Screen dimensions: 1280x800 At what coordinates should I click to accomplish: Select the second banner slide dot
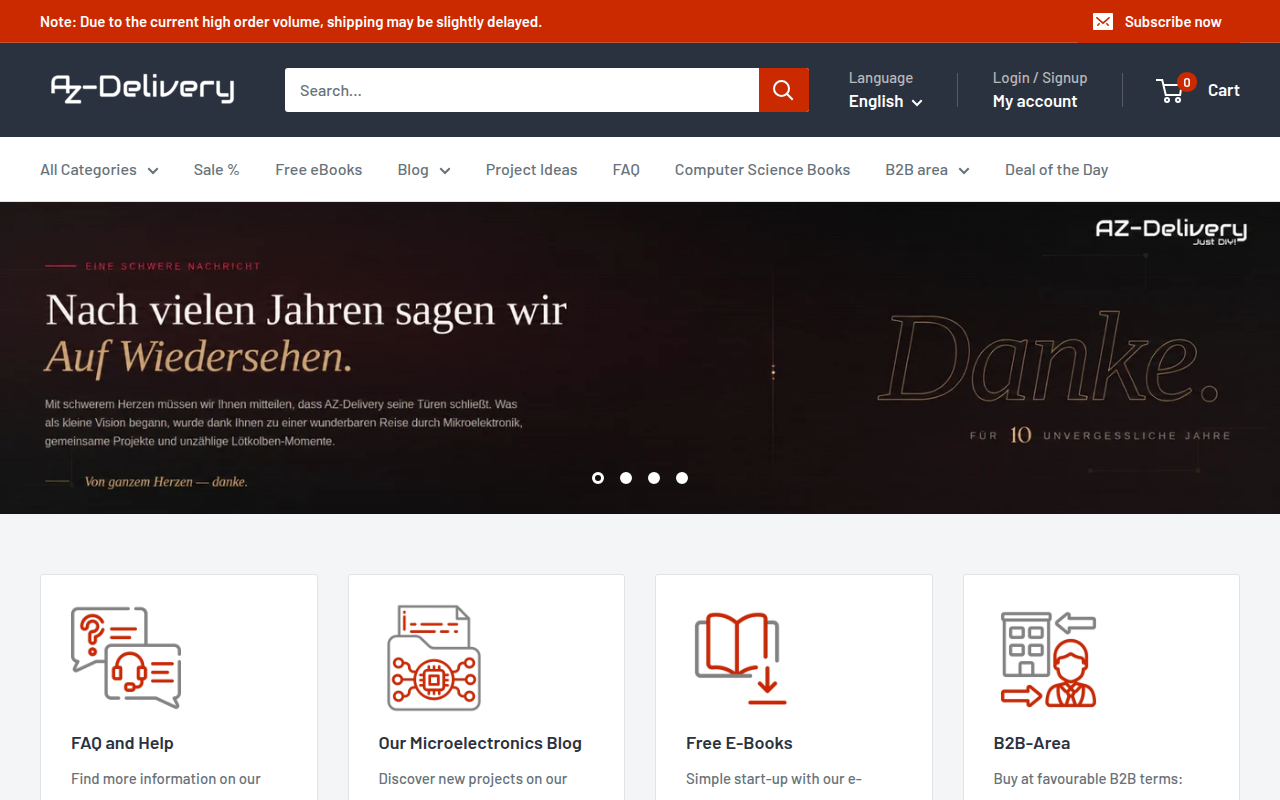pos(626,478)
